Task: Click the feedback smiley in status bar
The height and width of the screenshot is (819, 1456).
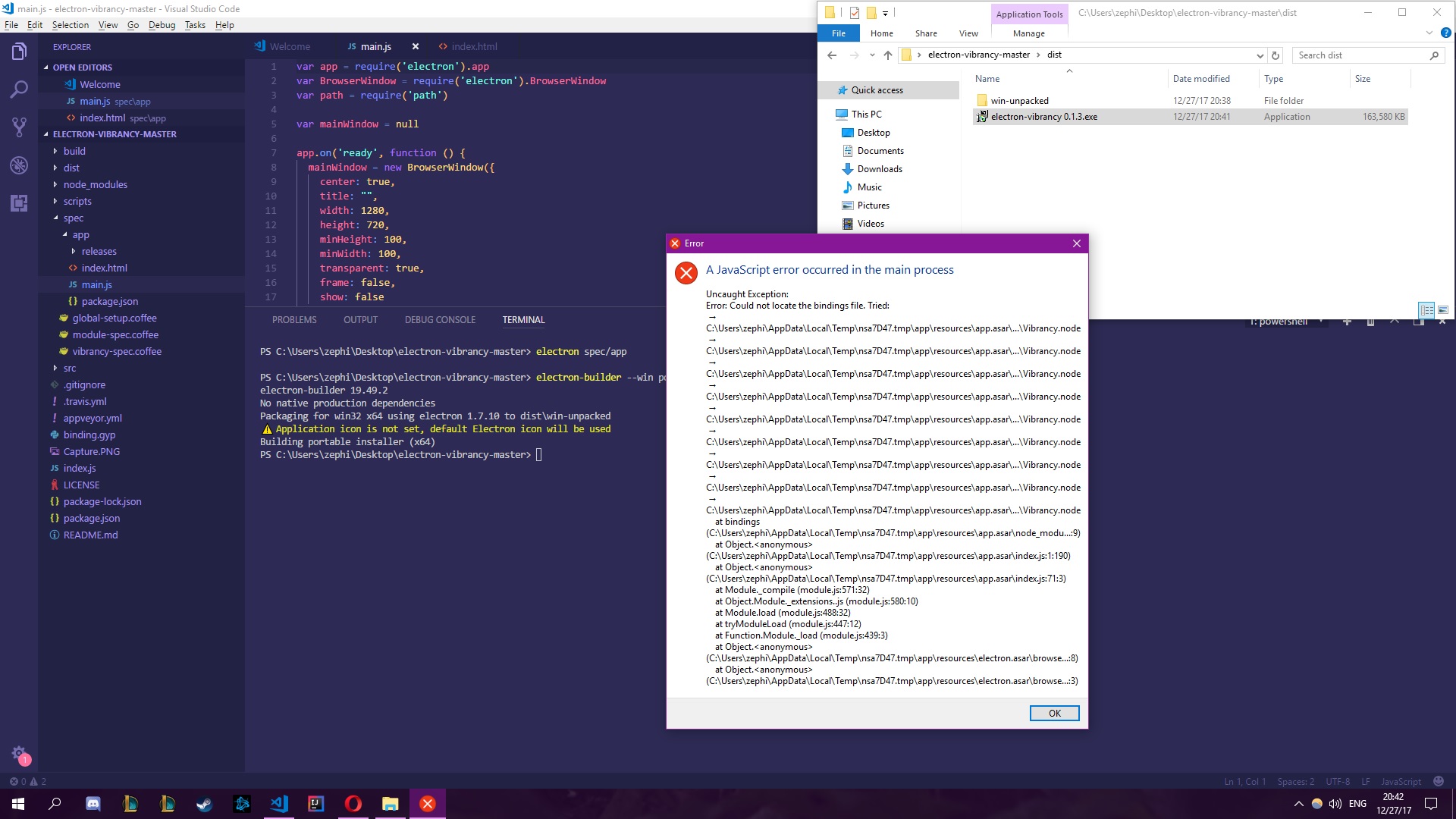Action: click(x=1439, y=781)
